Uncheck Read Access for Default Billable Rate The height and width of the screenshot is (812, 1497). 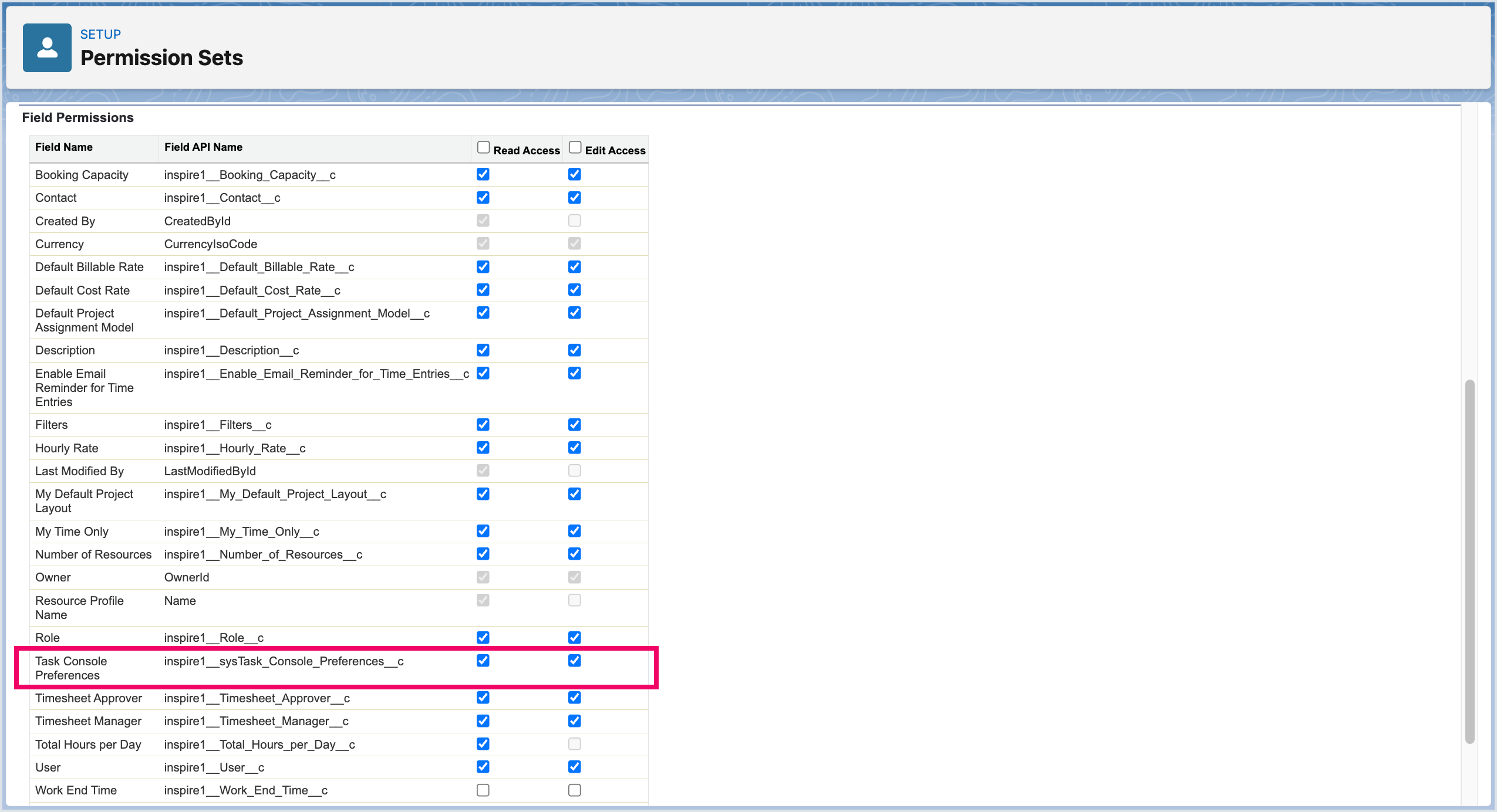click(x=483, y=267)
